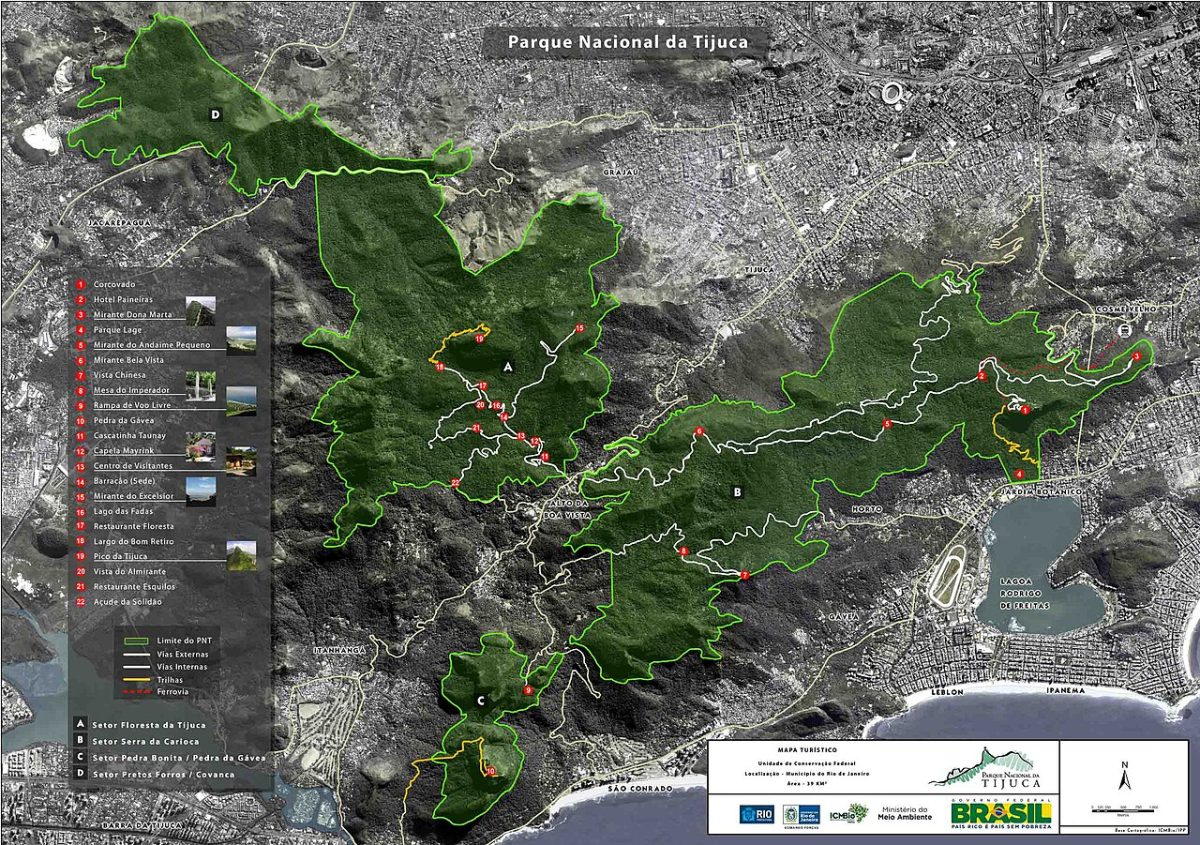
Task: Click the red marker 3 near Cosme Velho
Action: (1137, 356)
